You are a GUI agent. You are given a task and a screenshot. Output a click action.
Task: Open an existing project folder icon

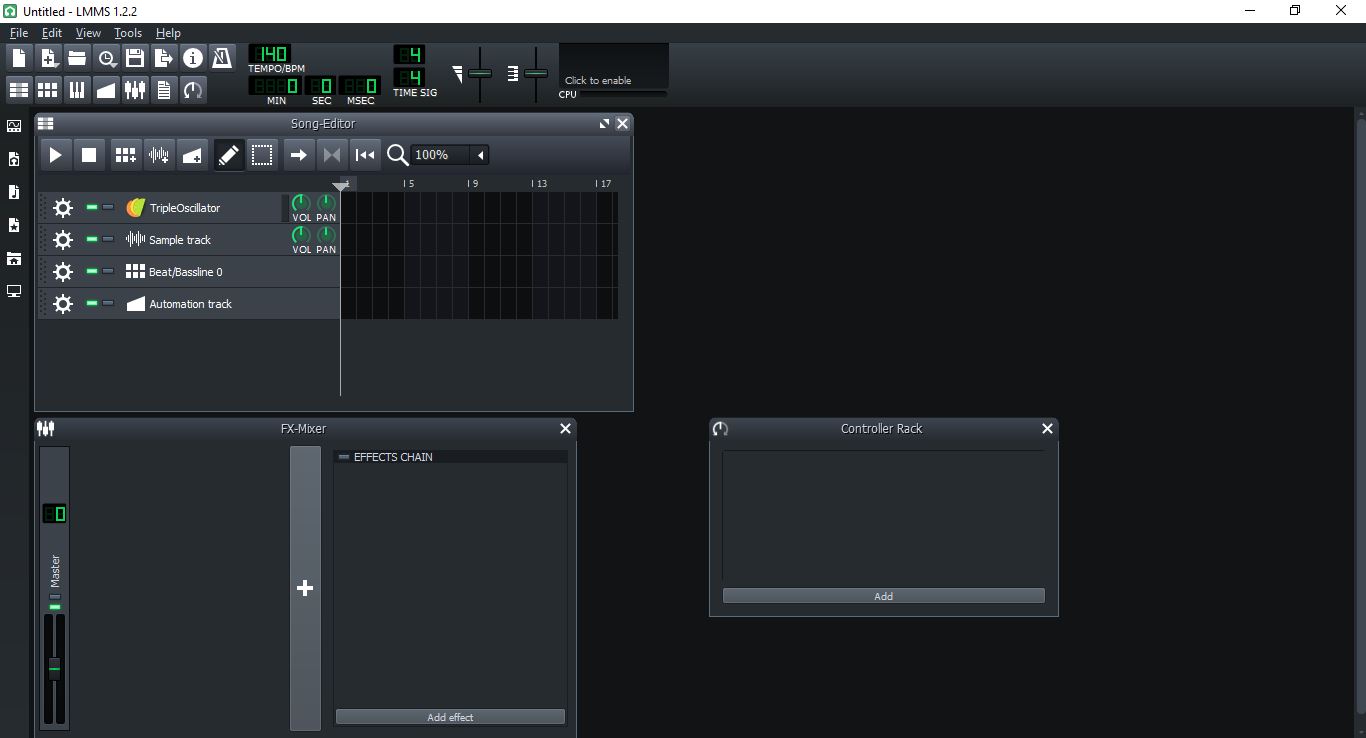point(77,58)
